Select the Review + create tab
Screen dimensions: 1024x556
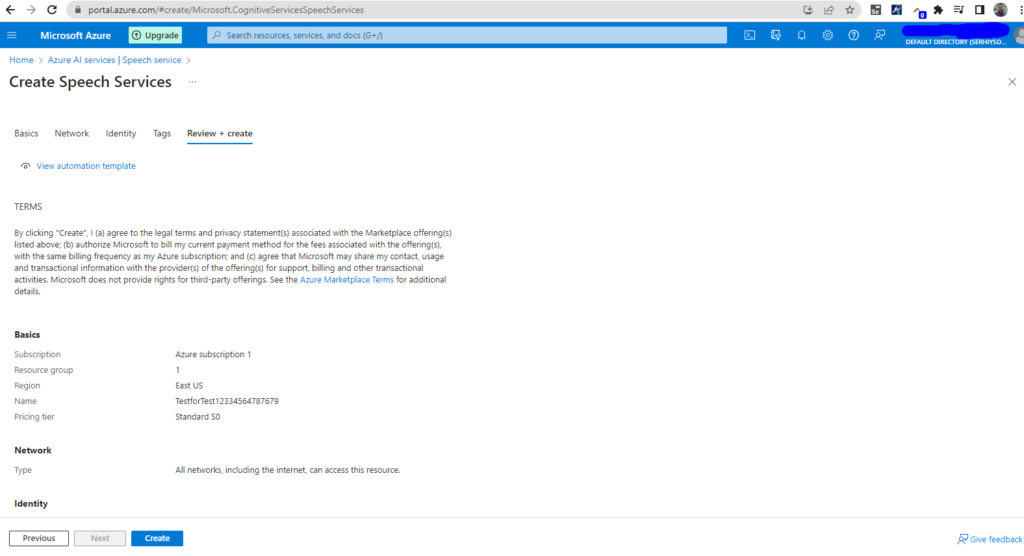point(219,133)
